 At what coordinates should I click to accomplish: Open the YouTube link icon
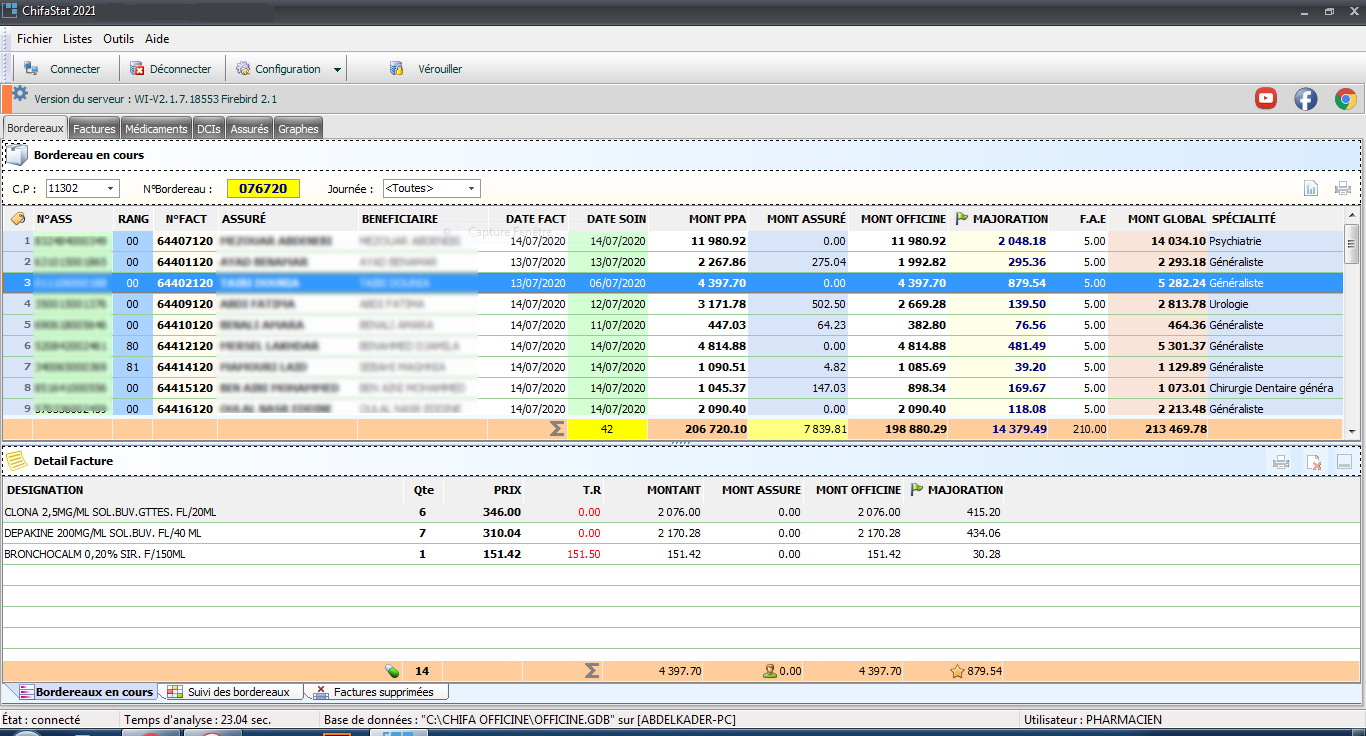1266,98
